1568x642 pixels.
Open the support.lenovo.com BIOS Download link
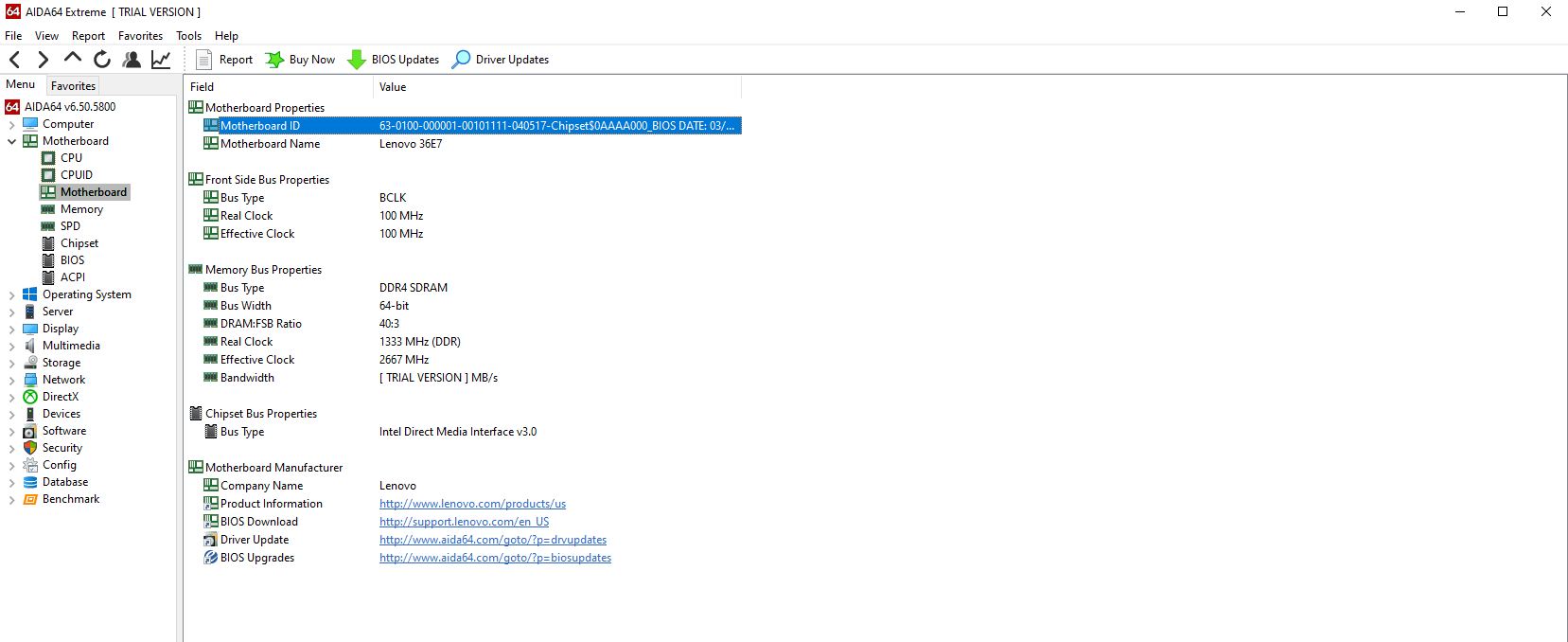464,522
